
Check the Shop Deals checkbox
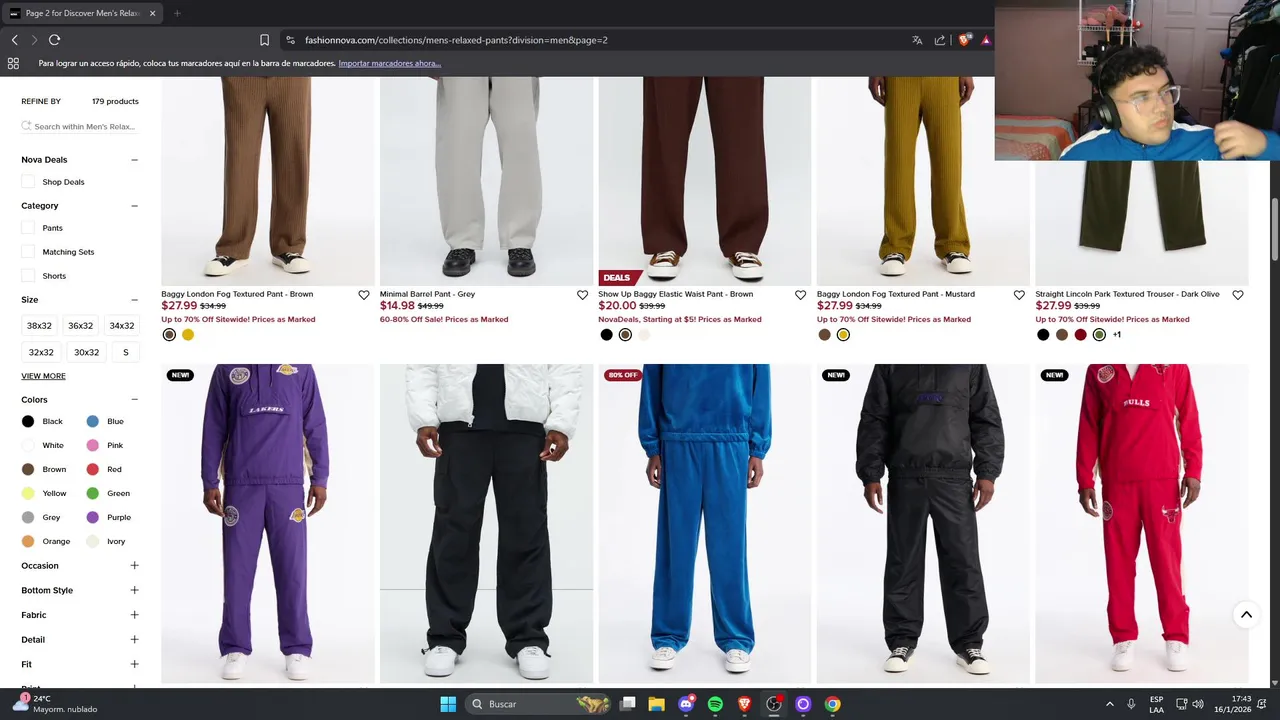point(28,182)
